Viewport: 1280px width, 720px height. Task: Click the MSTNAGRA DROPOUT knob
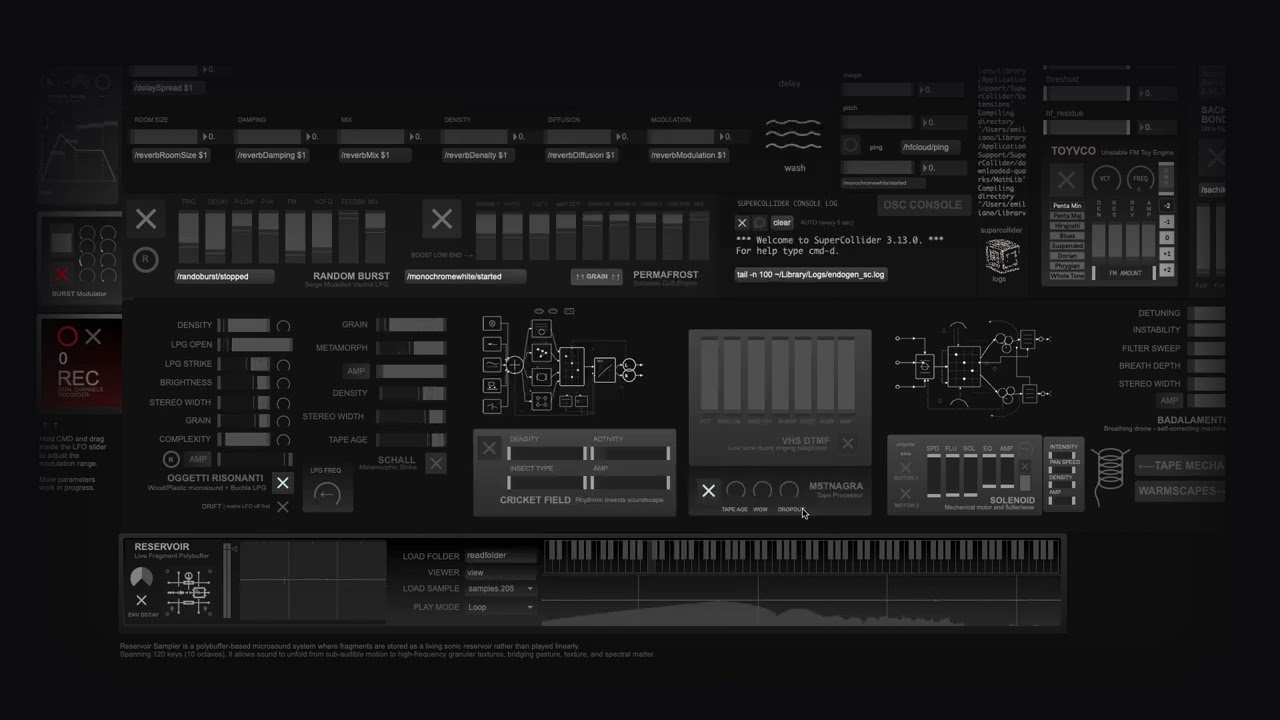[x=788, y=490]
